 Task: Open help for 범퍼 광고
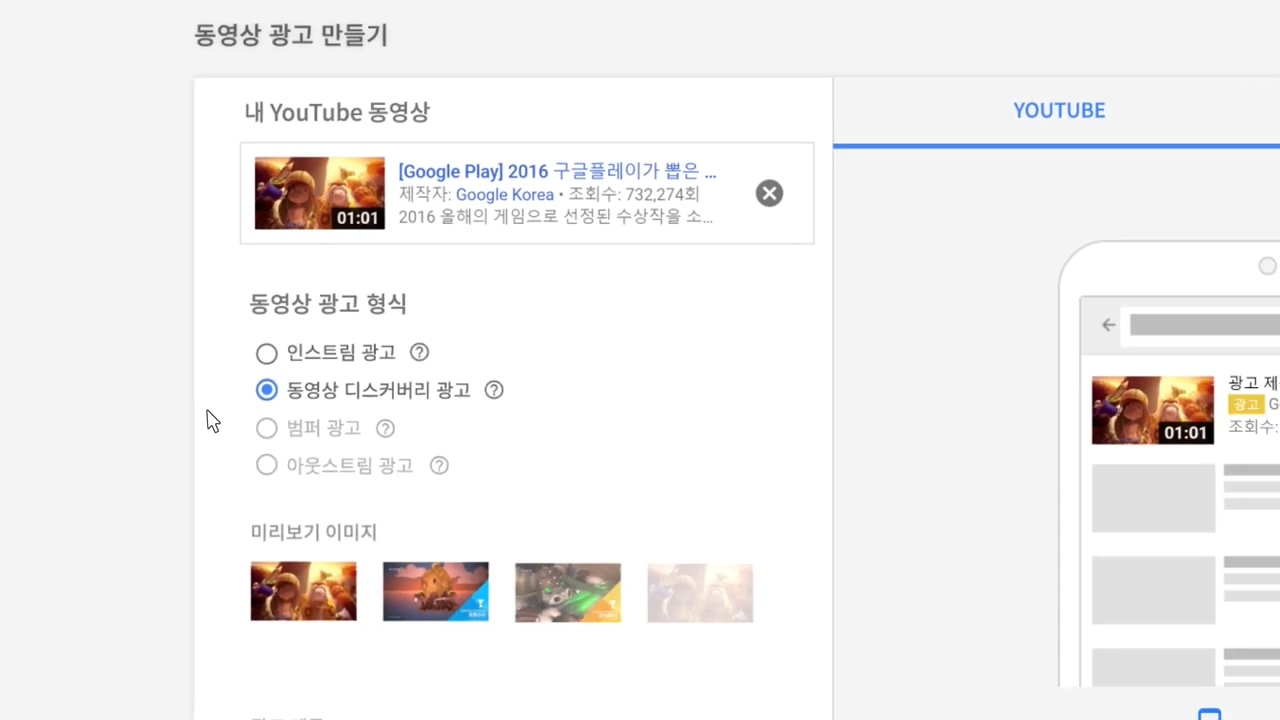[385, 428]
